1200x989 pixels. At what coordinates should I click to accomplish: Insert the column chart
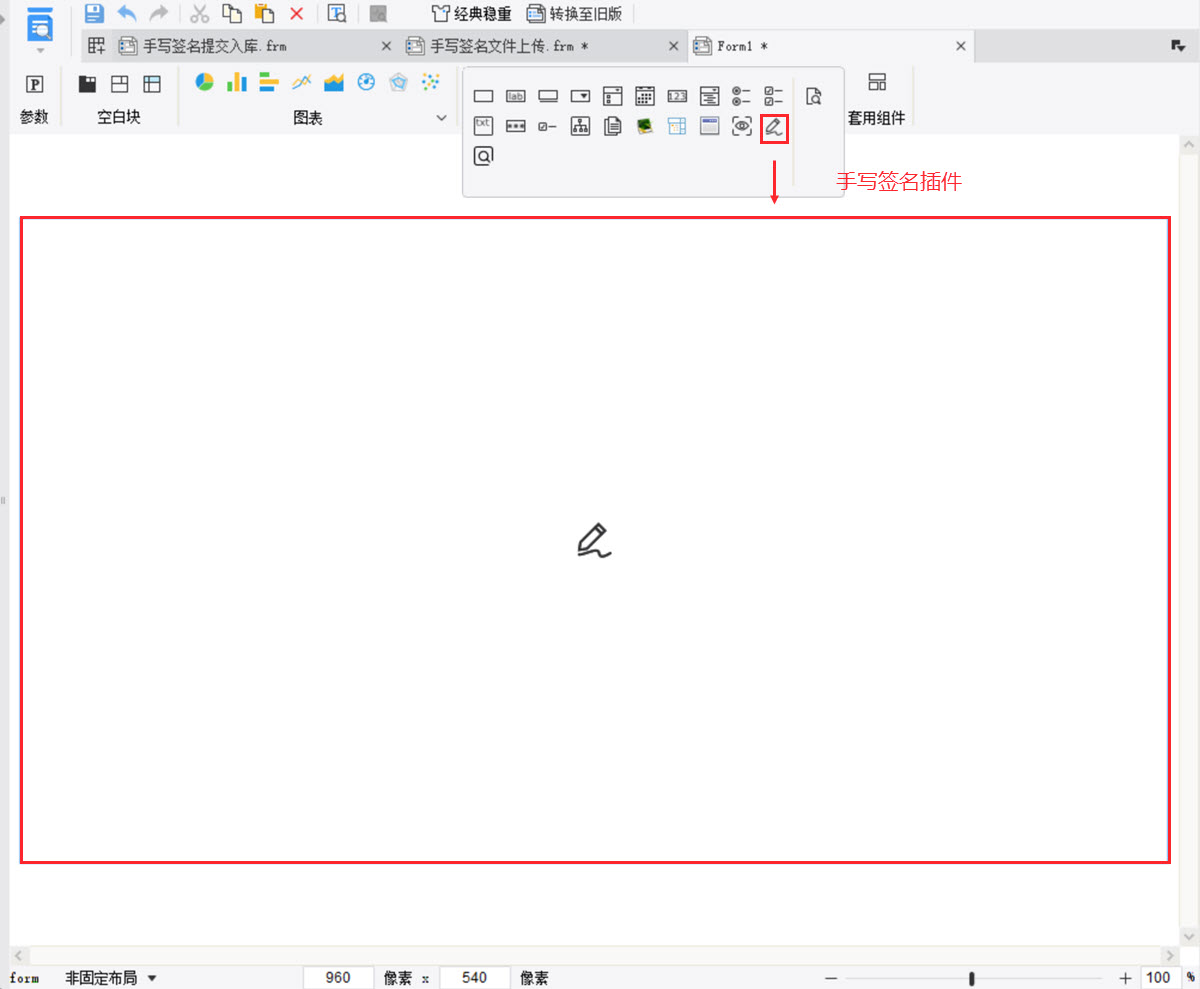click(237, 82)
